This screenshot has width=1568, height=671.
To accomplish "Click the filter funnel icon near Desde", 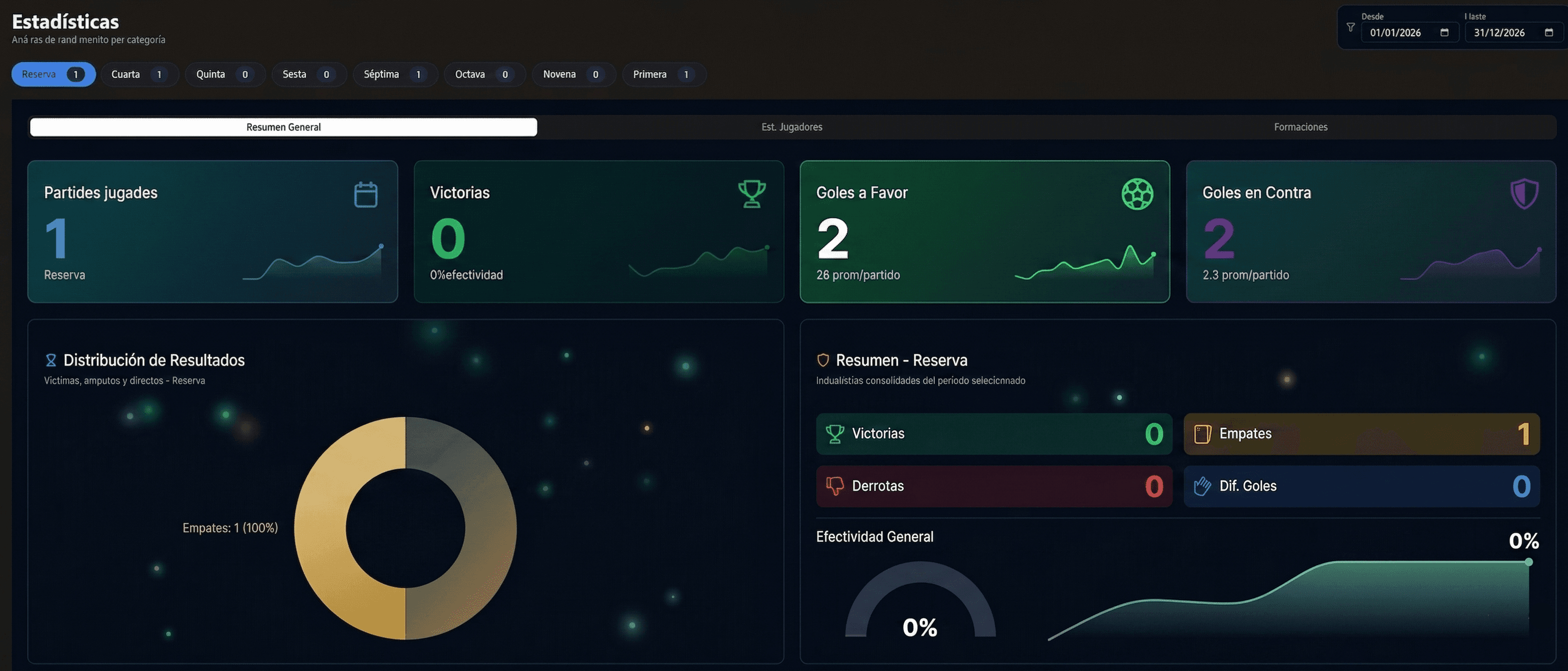I will (x=1351, y=27).
